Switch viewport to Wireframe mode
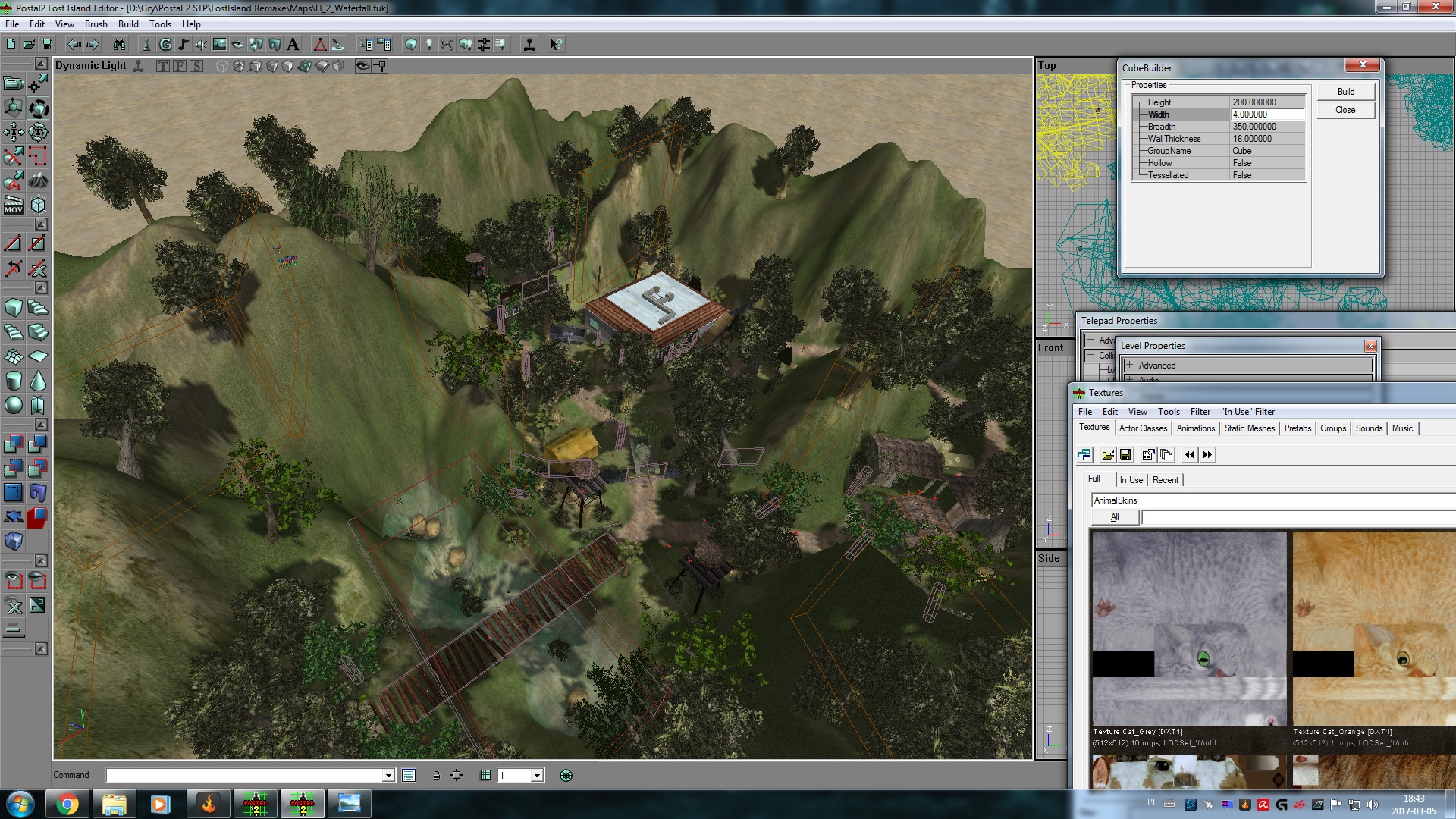1456x819 pixels. click(222, 66)
